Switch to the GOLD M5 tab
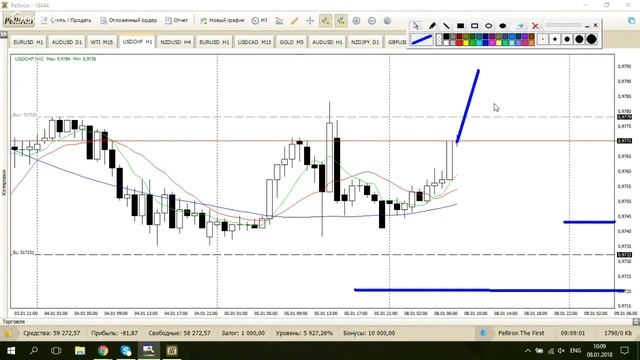The width and height of the screenshot is (640, 360). (291, 42)
